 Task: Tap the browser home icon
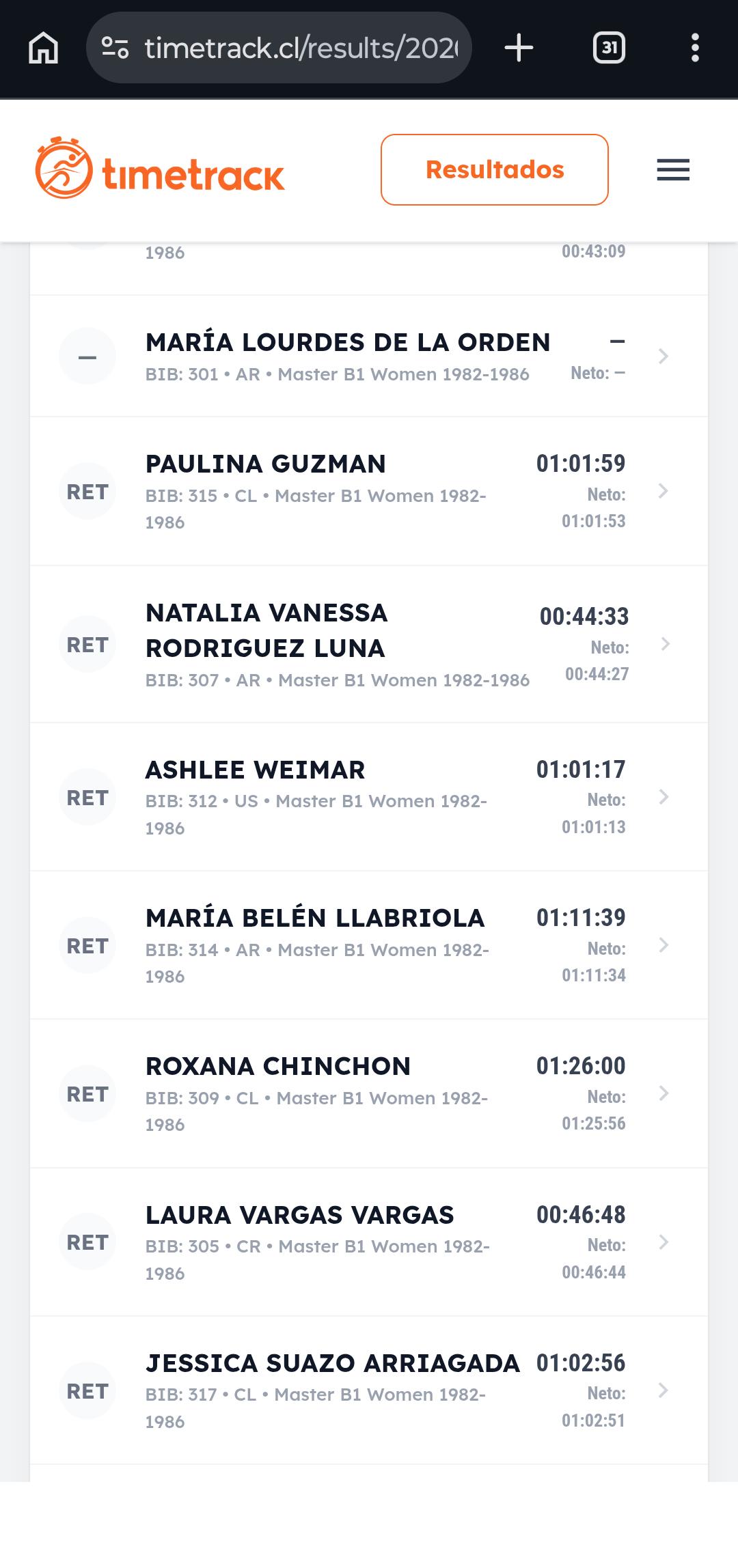43,48
